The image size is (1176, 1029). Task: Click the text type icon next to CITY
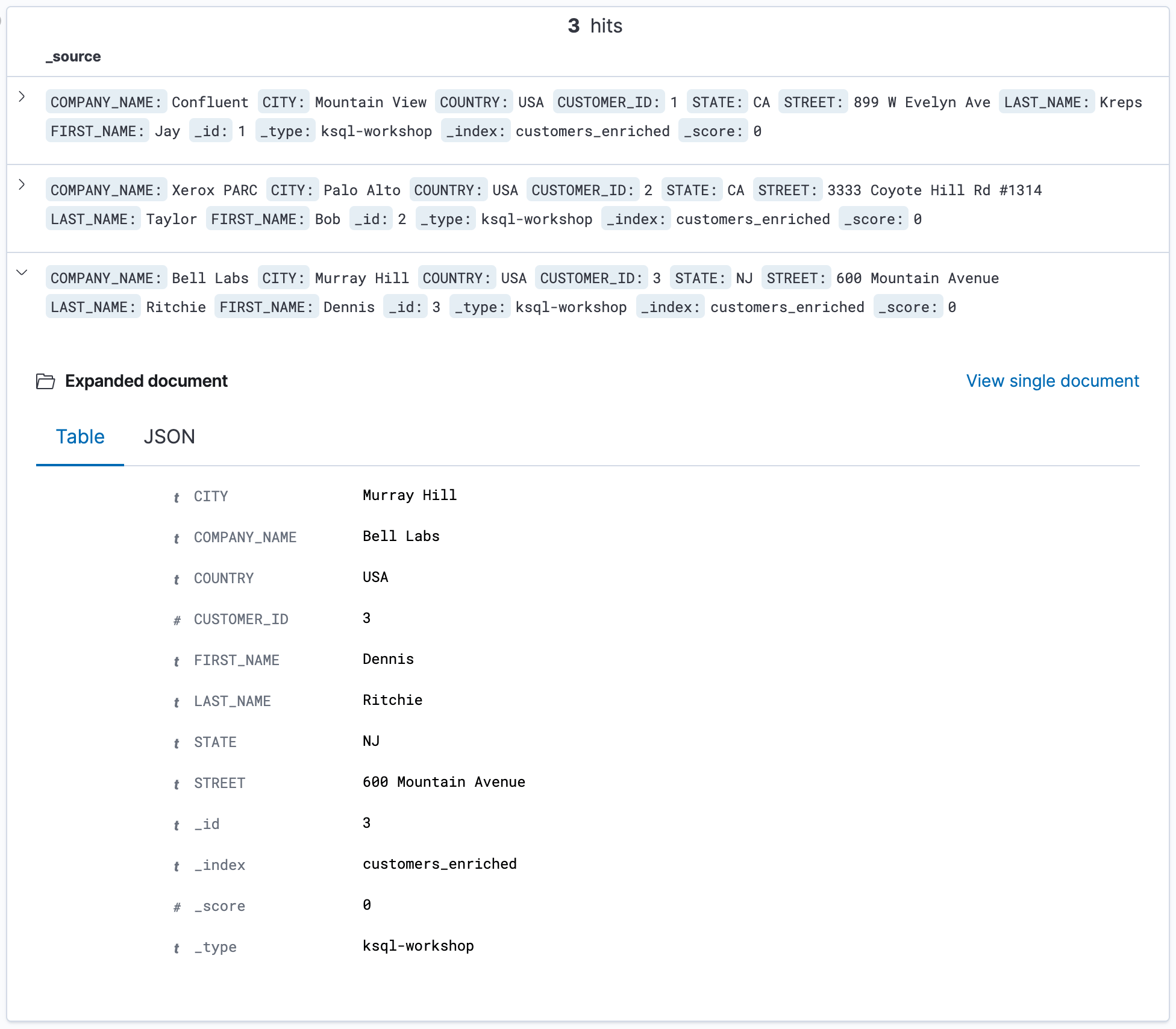coord(177,498)
